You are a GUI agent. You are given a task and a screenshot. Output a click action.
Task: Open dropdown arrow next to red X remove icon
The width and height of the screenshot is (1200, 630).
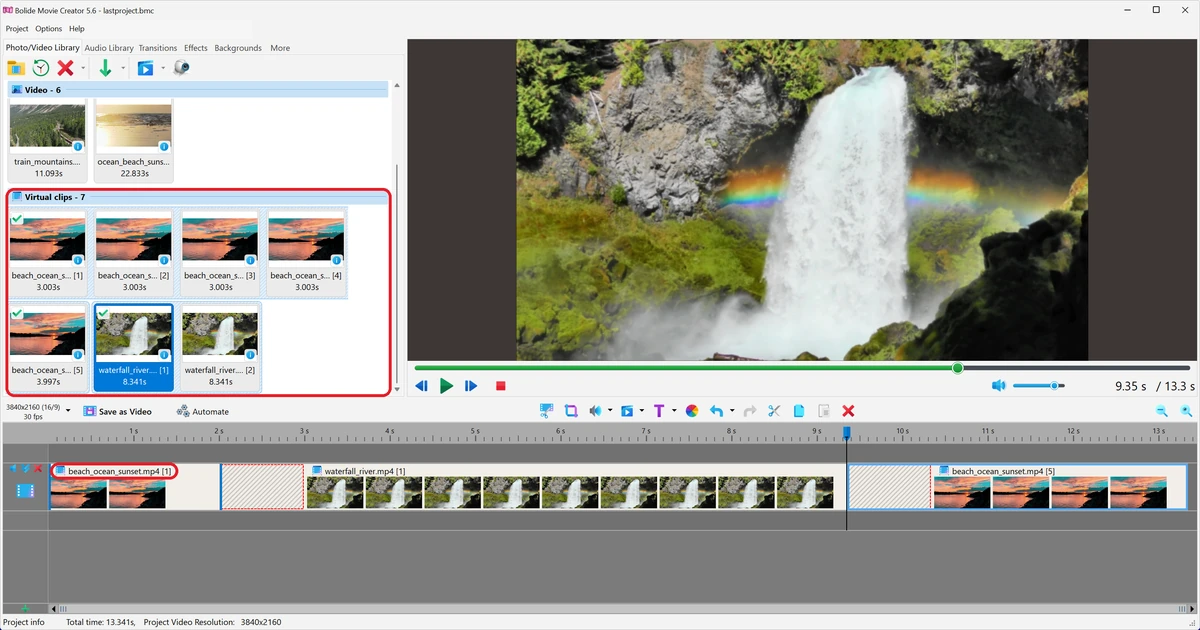pyautogui.click(x=83, y=69)
